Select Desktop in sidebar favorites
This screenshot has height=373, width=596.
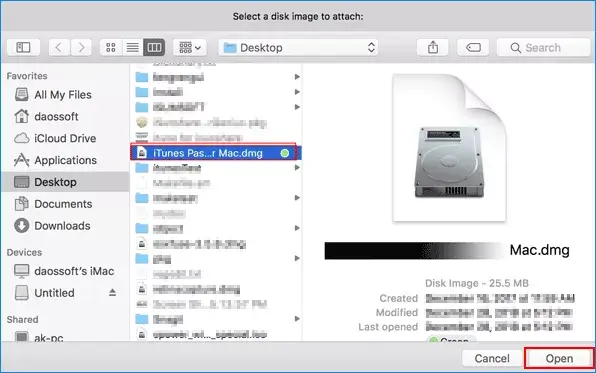(65, 182)
